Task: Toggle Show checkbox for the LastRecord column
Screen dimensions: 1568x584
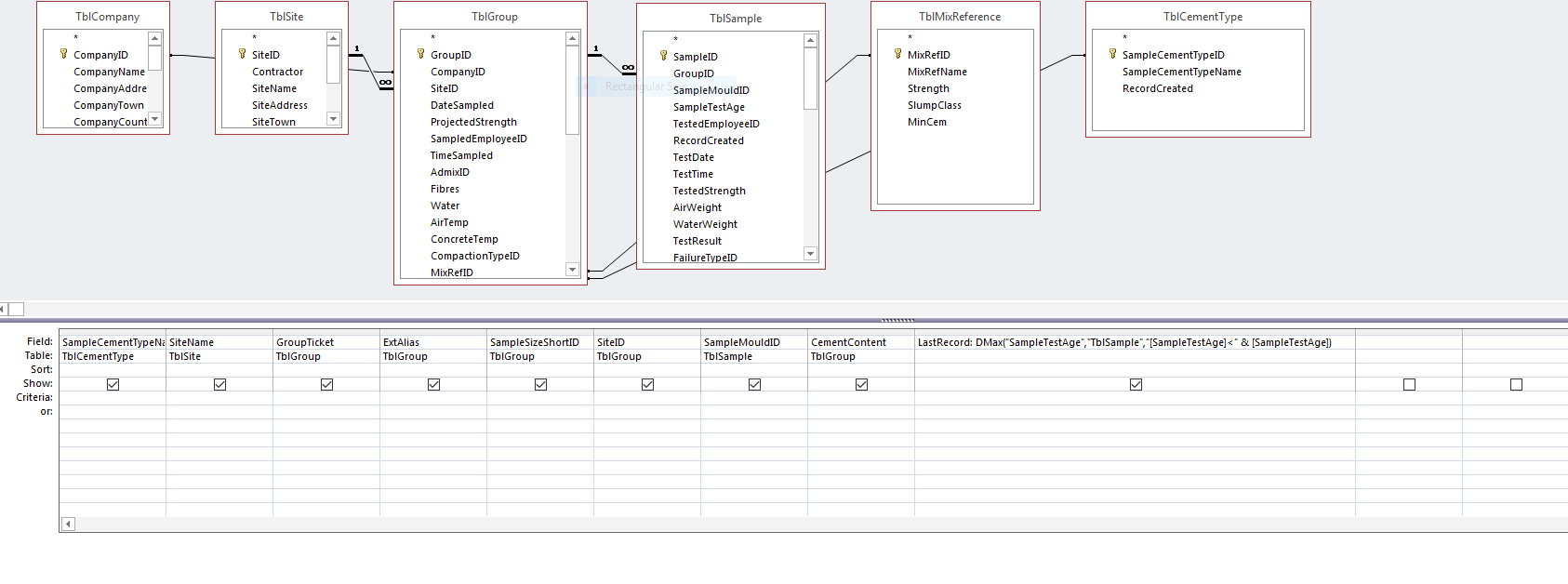Action: click(x=1136, y=384)
